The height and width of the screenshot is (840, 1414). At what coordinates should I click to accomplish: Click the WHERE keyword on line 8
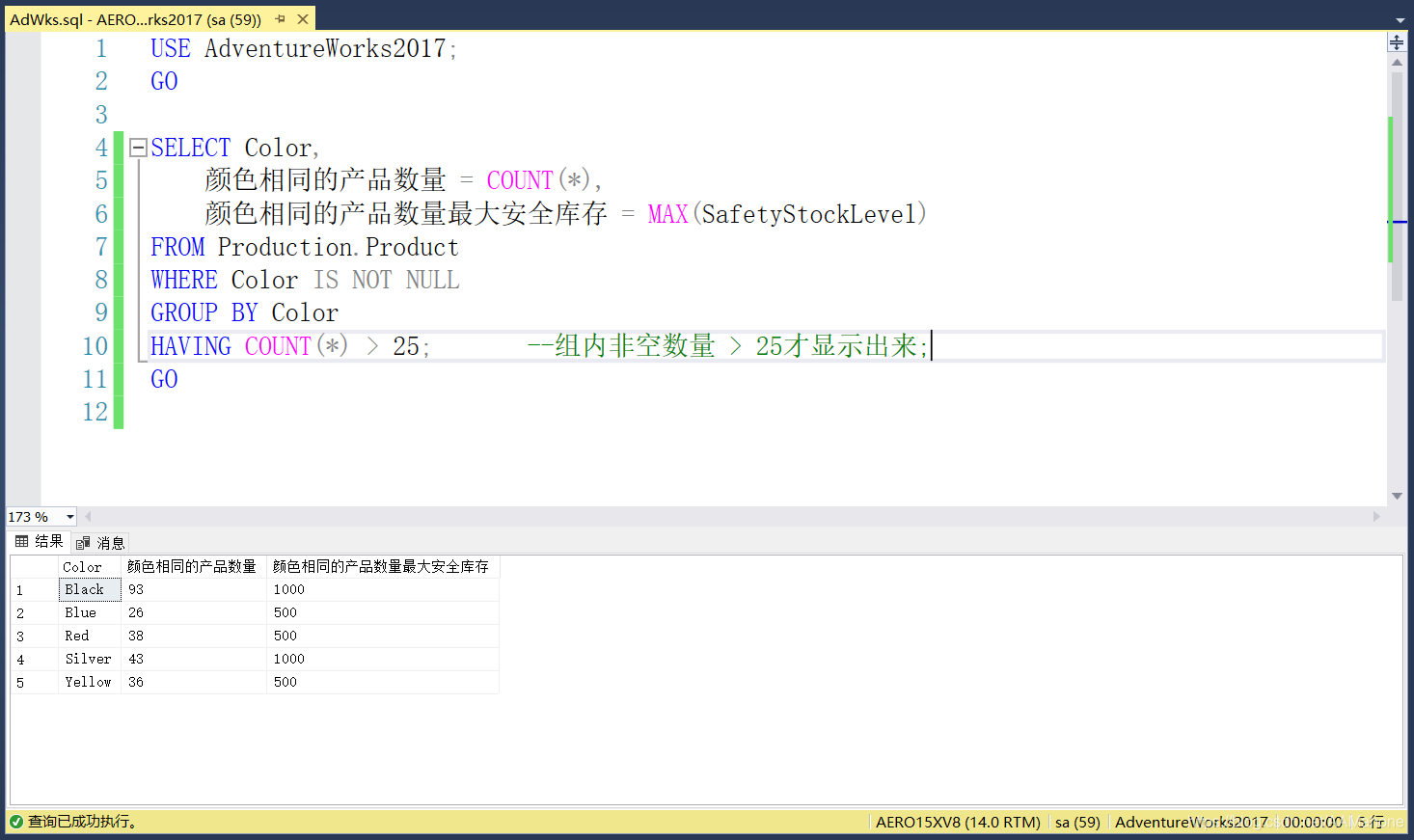pyautogui.click(x=184, y=280)
